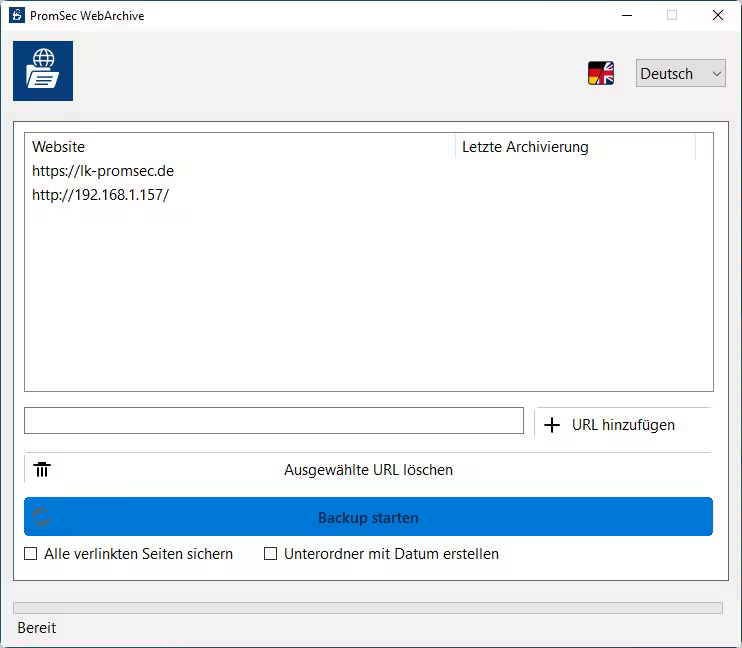Toggle 'Unterordner mit Datum erstellen' checkbox
Viewport: 742px width, 648px height.
[271, 554]
